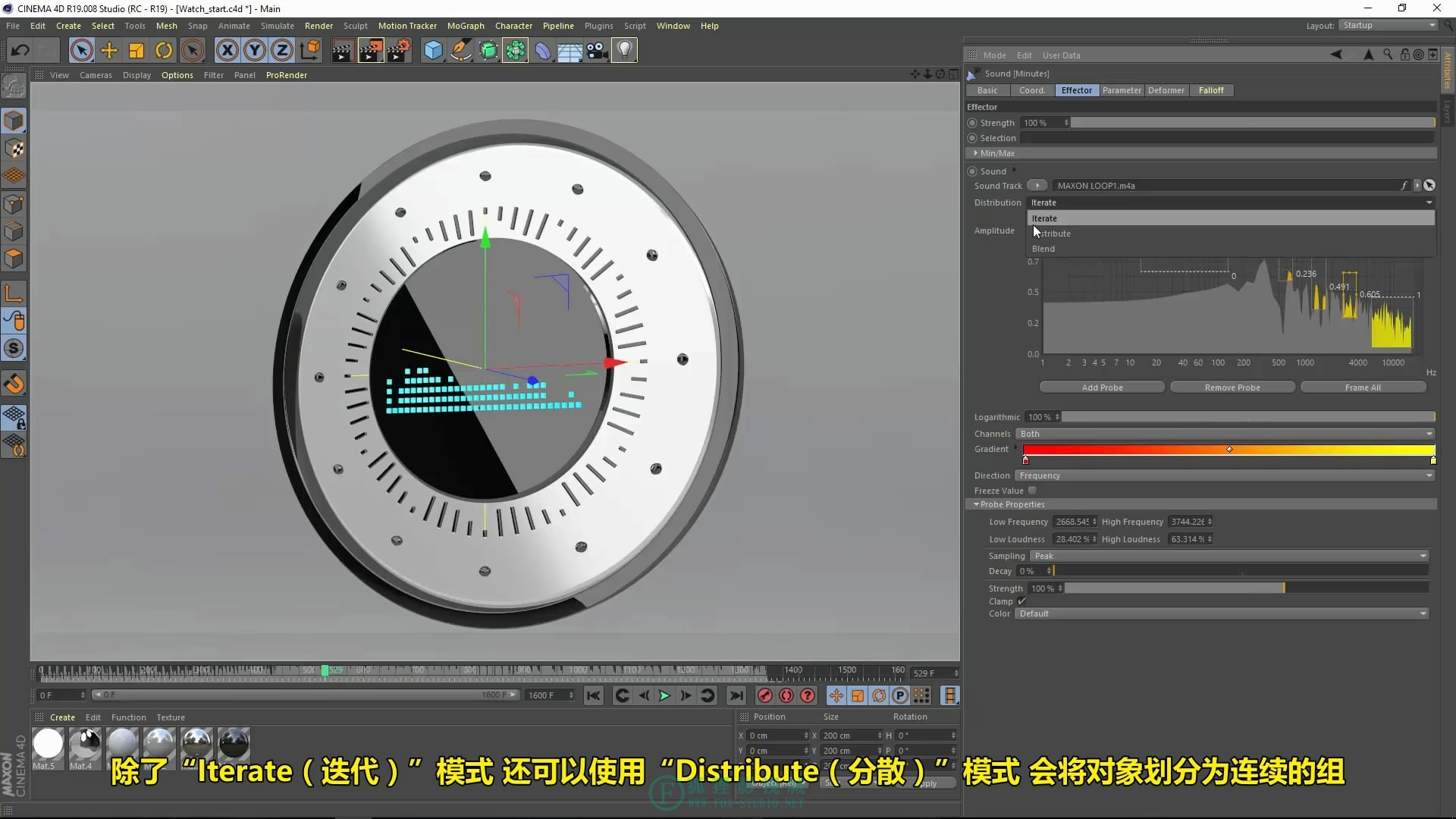The width and height of the screenshot is (1456, 819).
Task: Click the Add Probe button
Action: [1102, 388]
